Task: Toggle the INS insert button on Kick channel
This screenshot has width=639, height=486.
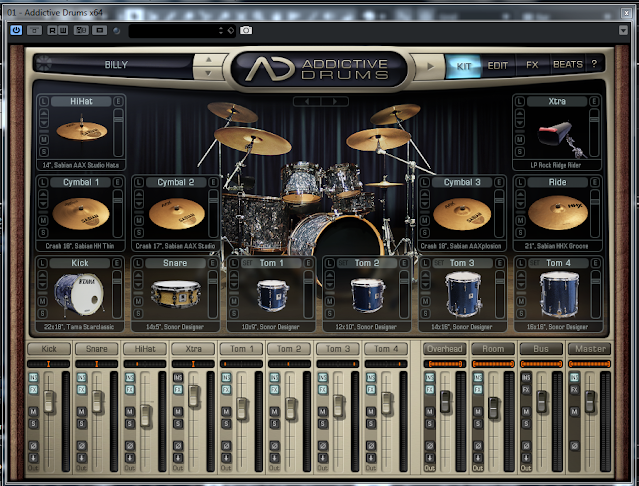Action: coord(33,378)
